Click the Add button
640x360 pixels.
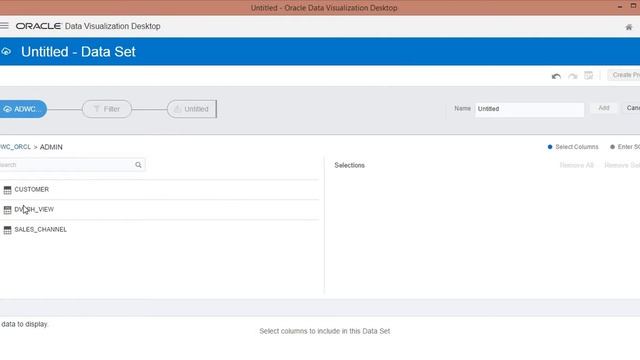tap(604, 108)
